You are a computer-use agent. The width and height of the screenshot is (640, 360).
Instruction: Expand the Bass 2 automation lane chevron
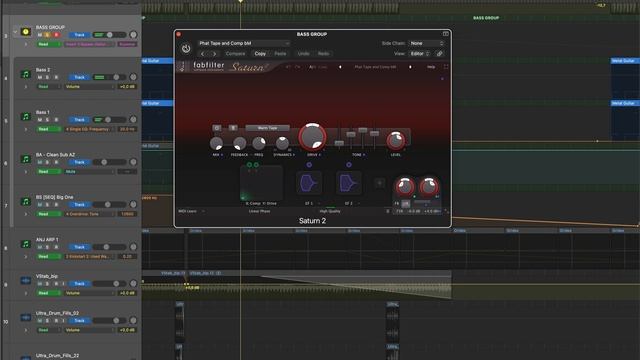[x=26, y=87]
